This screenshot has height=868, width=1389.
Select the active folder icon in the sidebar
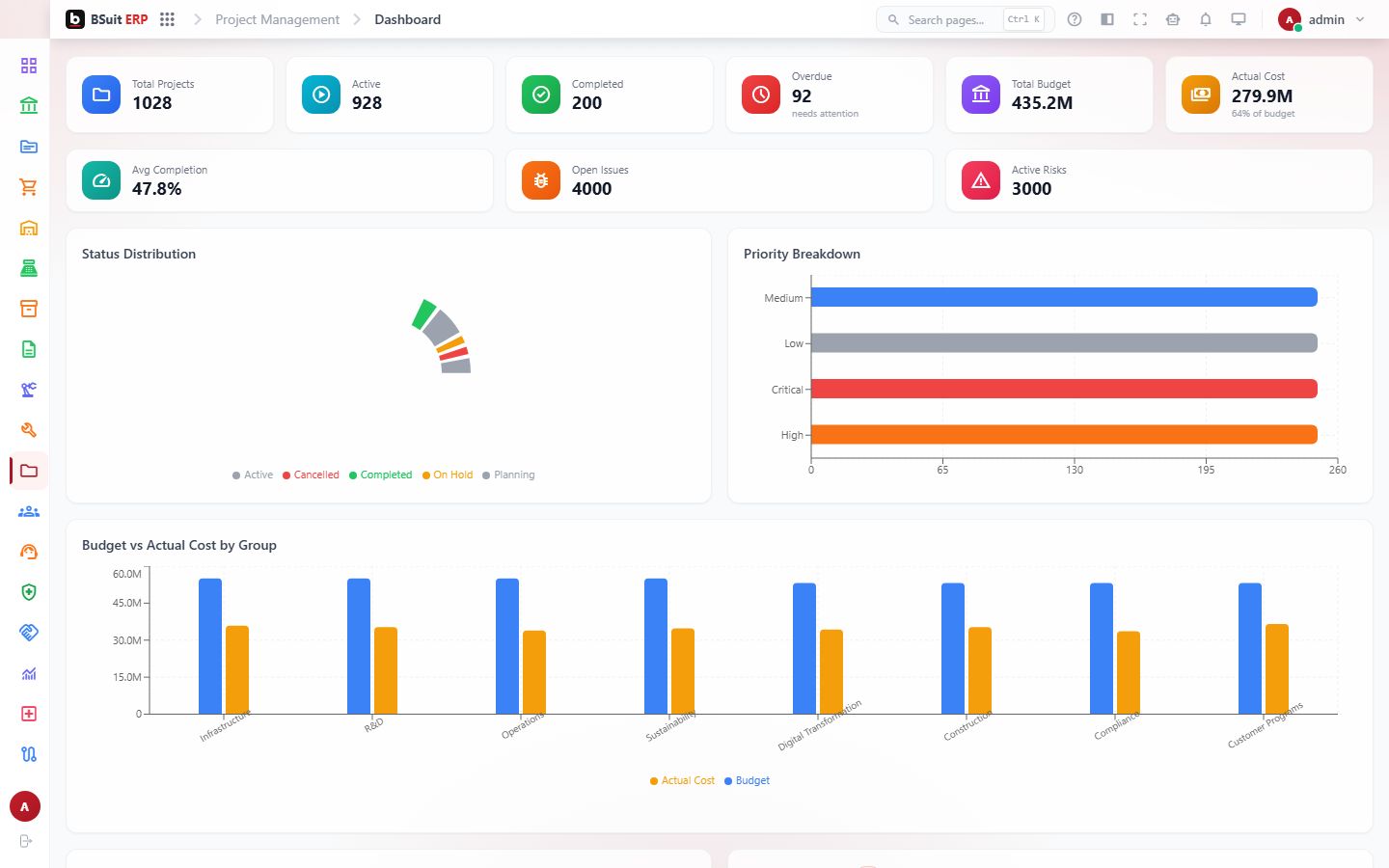(x=29, y=471)
